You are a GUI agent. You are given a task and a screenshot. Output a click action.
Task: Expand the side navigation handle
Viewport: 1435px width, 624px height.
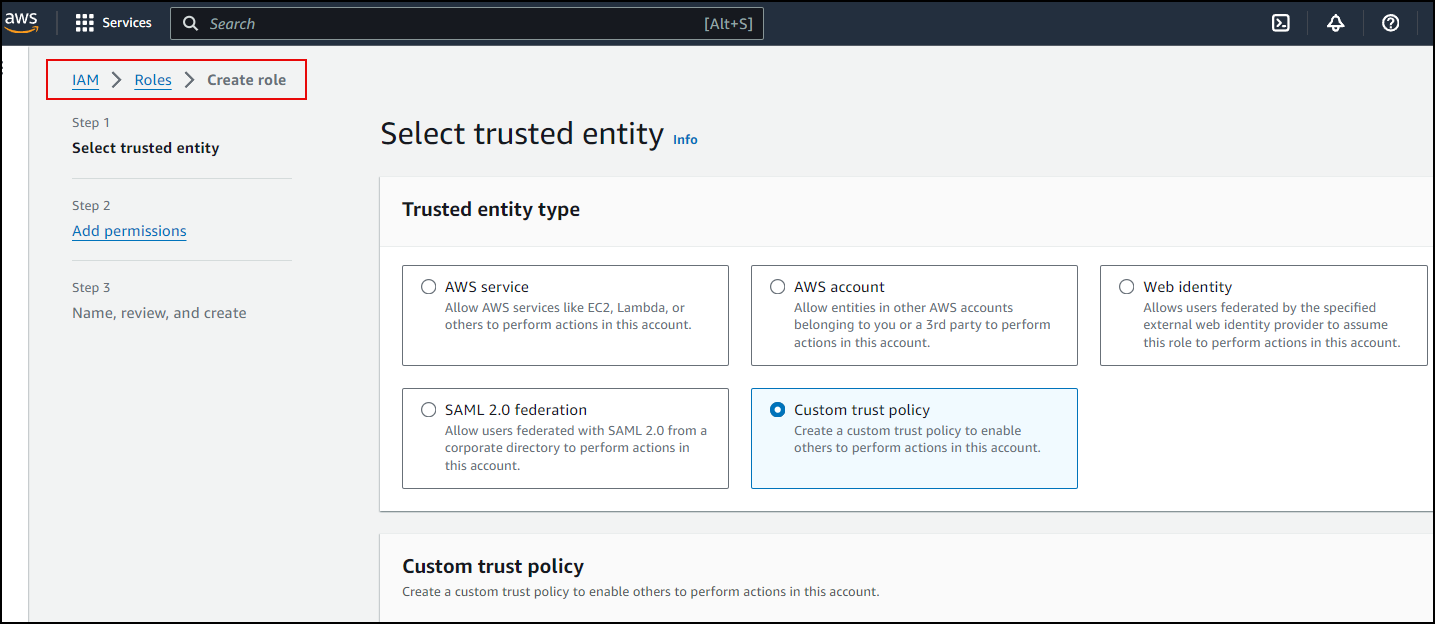tap(3, 68)
